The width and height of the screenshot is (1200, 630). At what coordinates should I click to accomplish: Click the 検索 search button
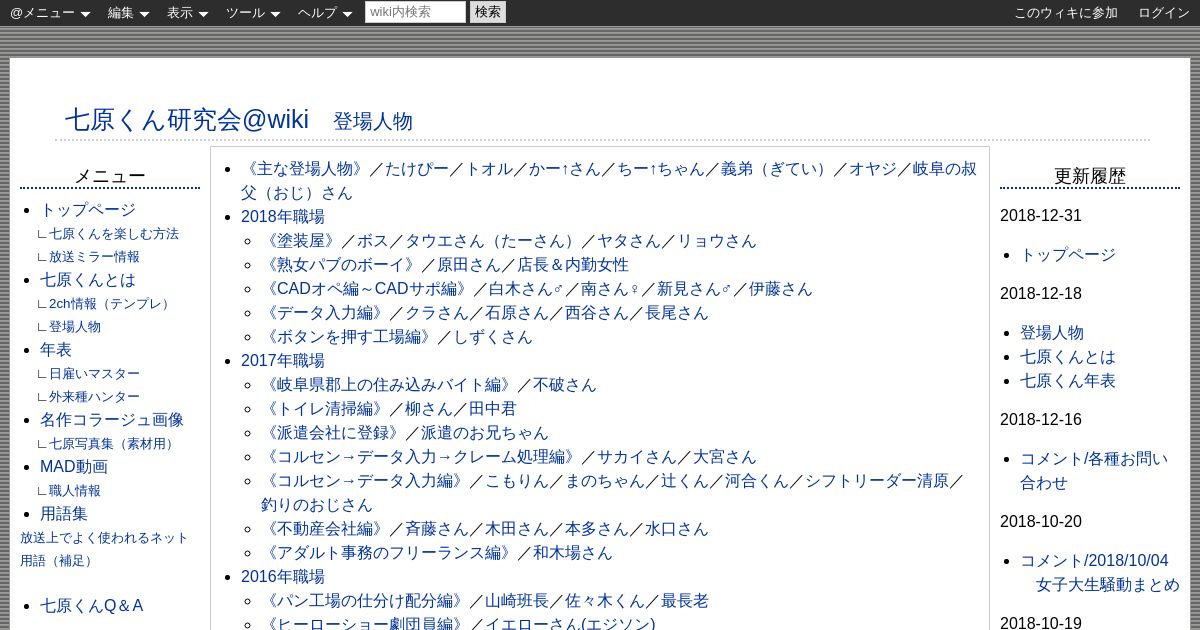click(488, 12)
